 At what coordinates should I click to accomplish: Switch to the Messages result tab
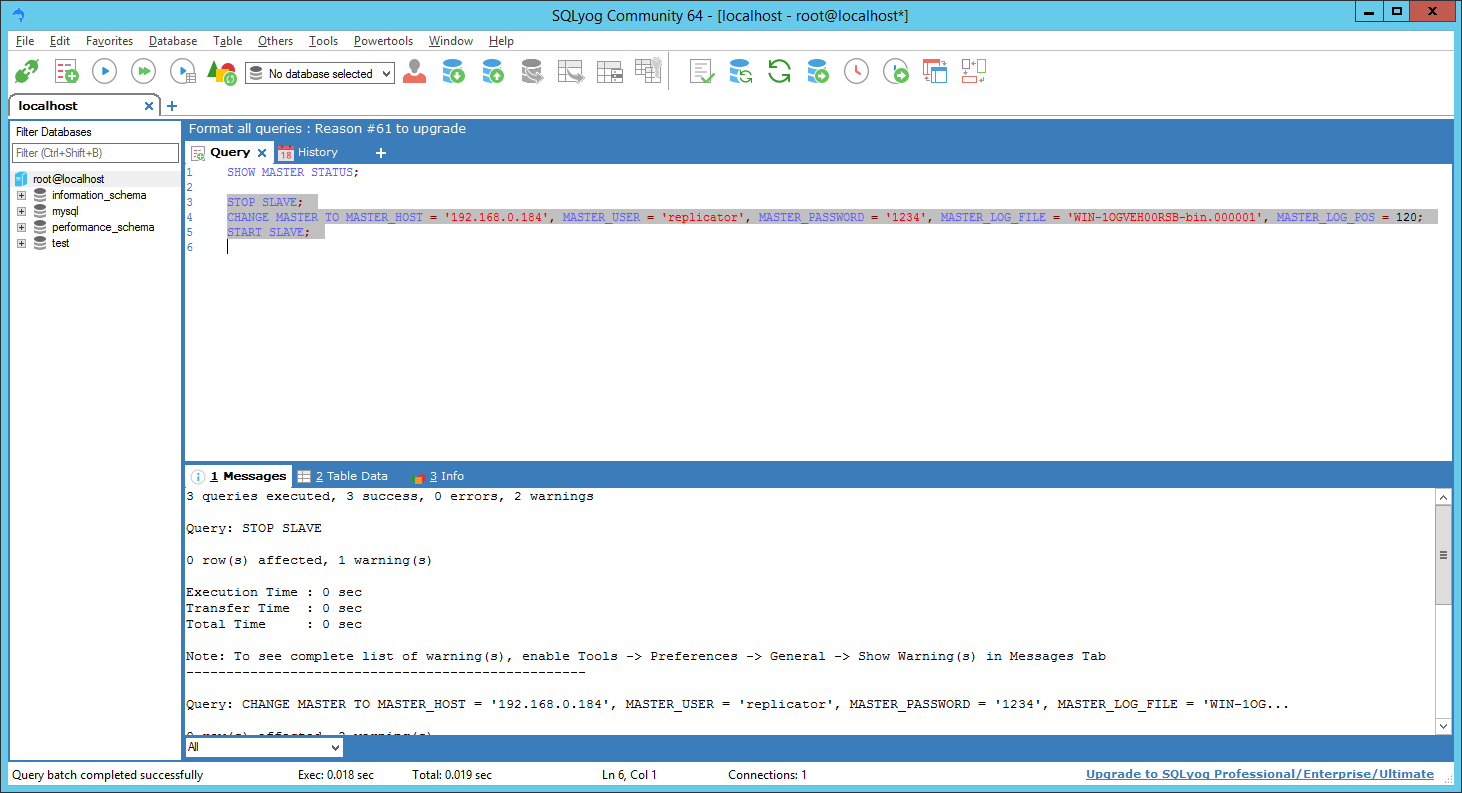240,476
